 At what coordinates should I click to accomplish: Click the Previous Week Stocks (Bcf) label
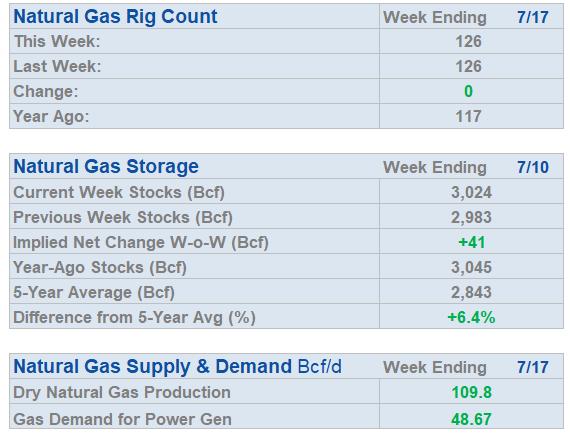click(123, 217)
